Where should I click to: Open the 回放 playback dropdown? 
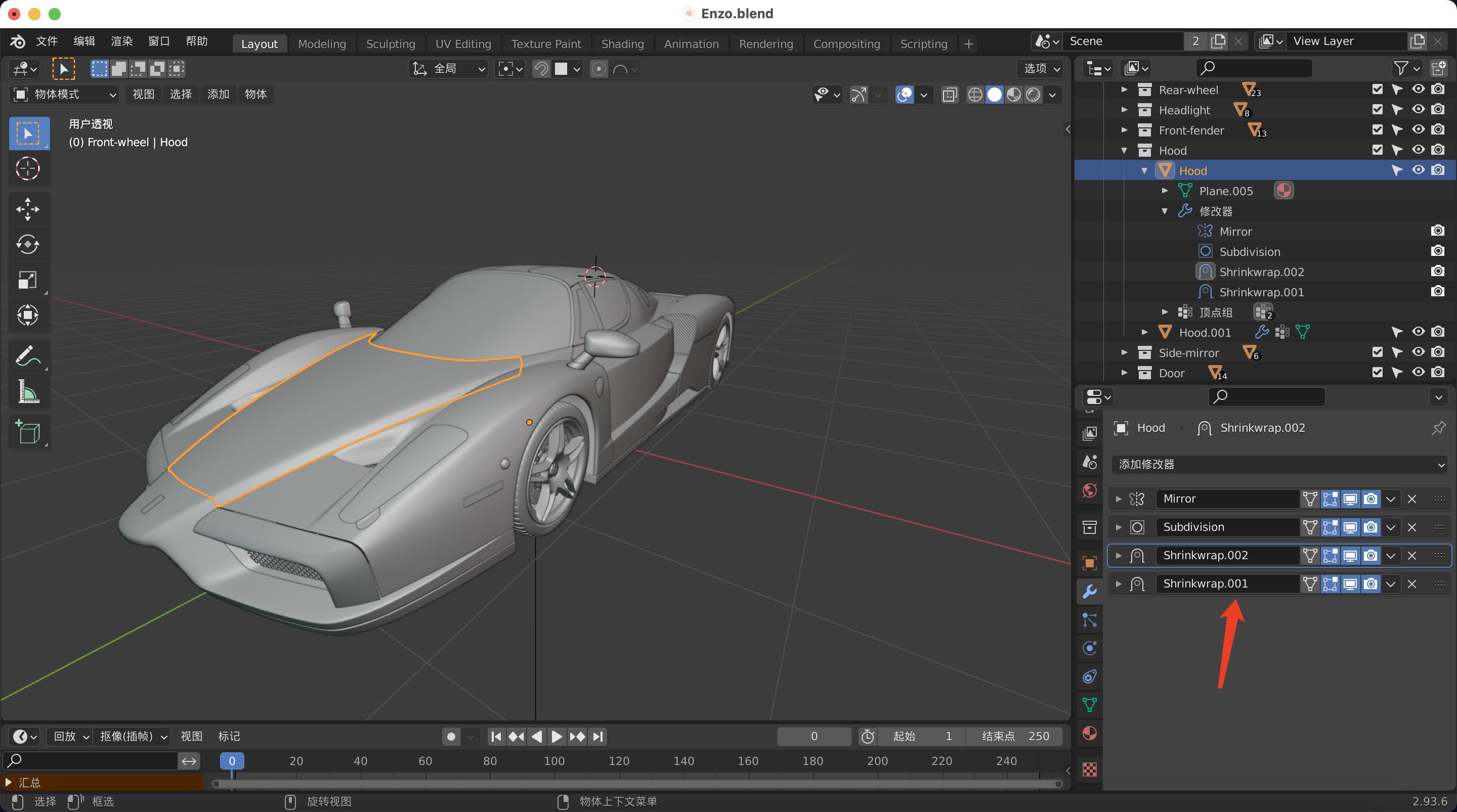click(69, 736)
